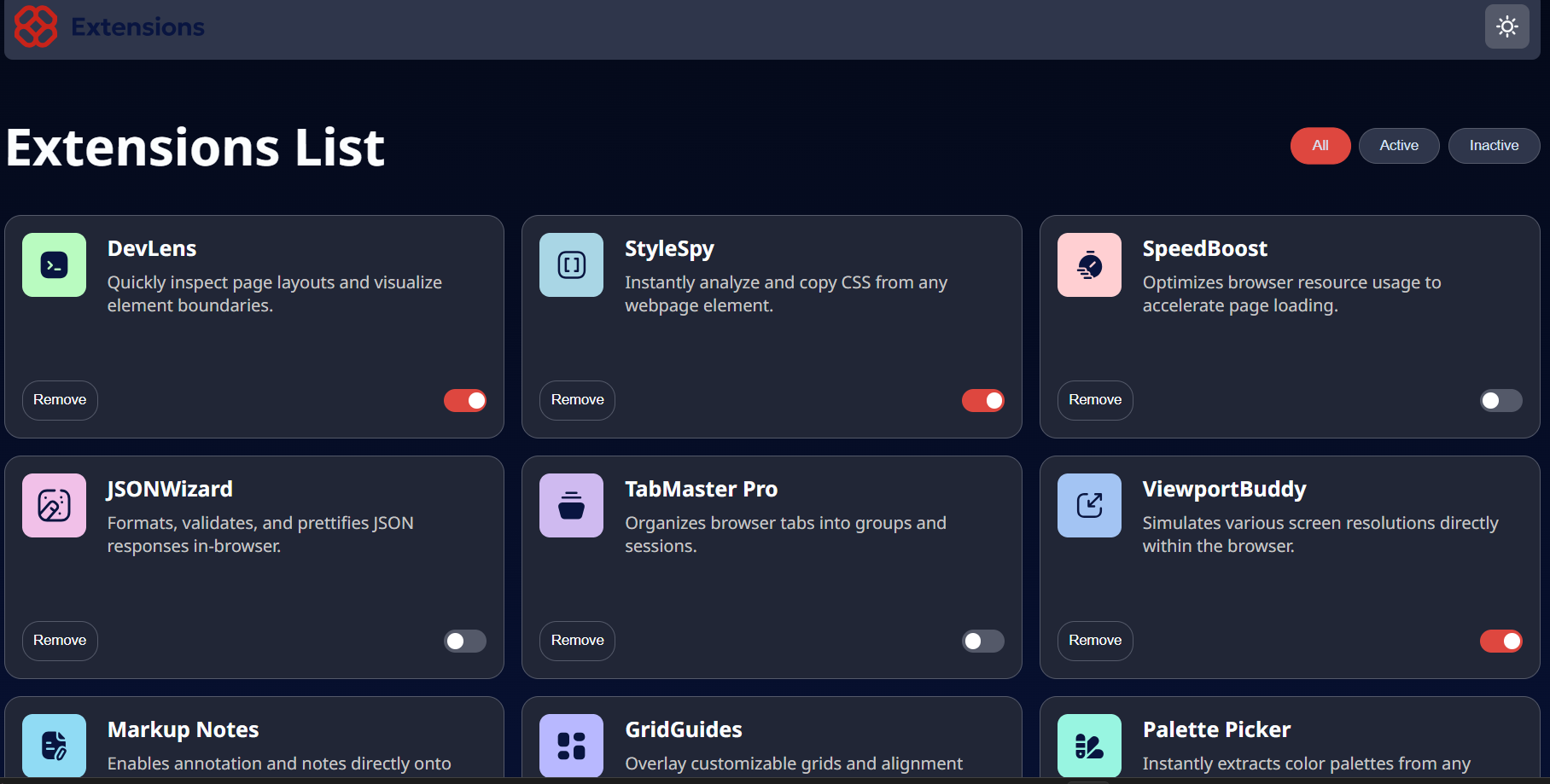This screenshot has height=784, width=1550.
Task: Click the ViewportBuddy screen icon
Action: tap(1089, 506)
